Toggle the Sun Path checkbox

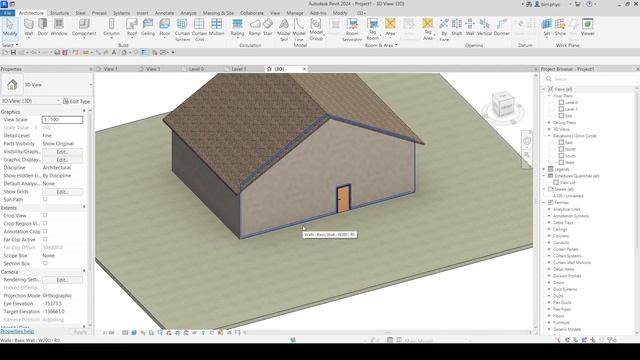[x=45, y=199]
